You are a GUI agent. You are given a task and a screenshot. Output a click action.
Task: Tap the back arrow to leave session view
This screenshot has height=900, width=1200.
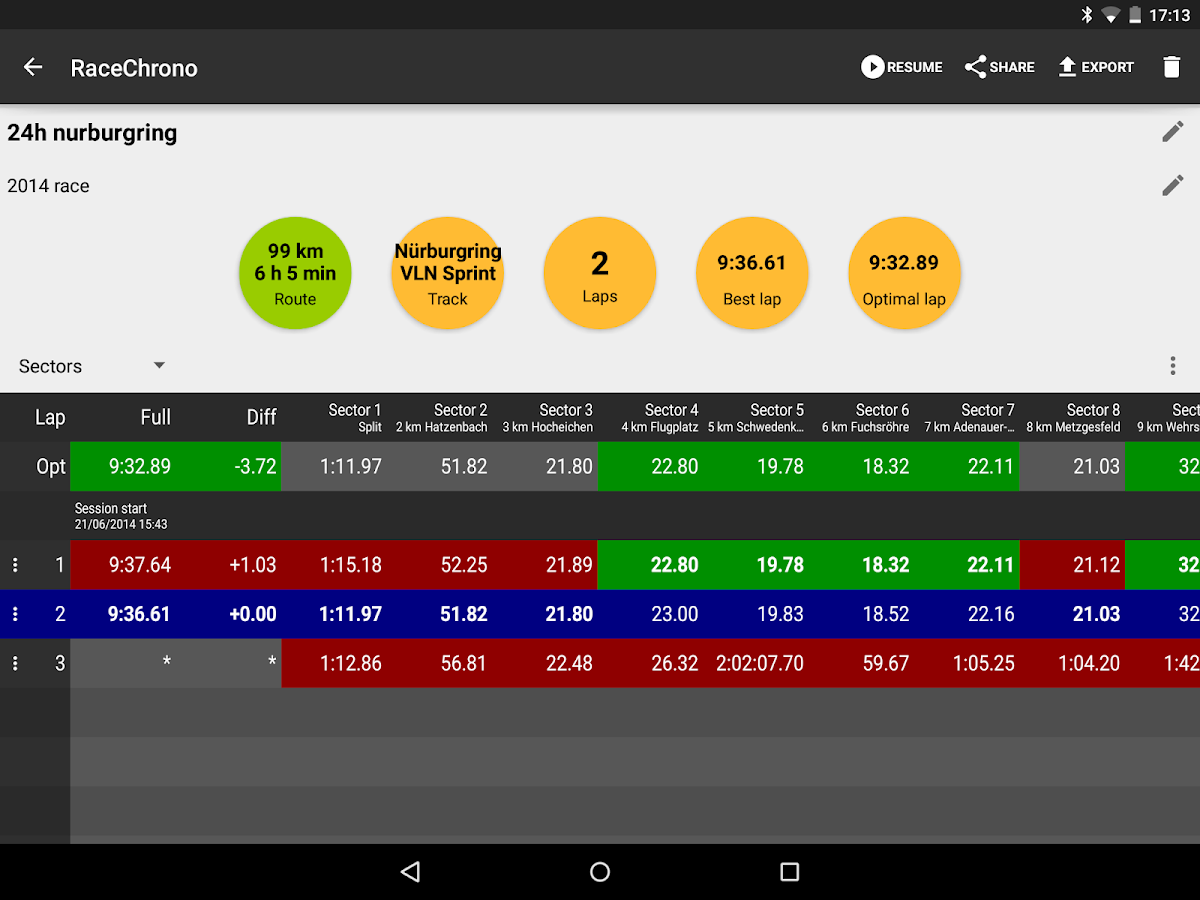click(33, 66)
